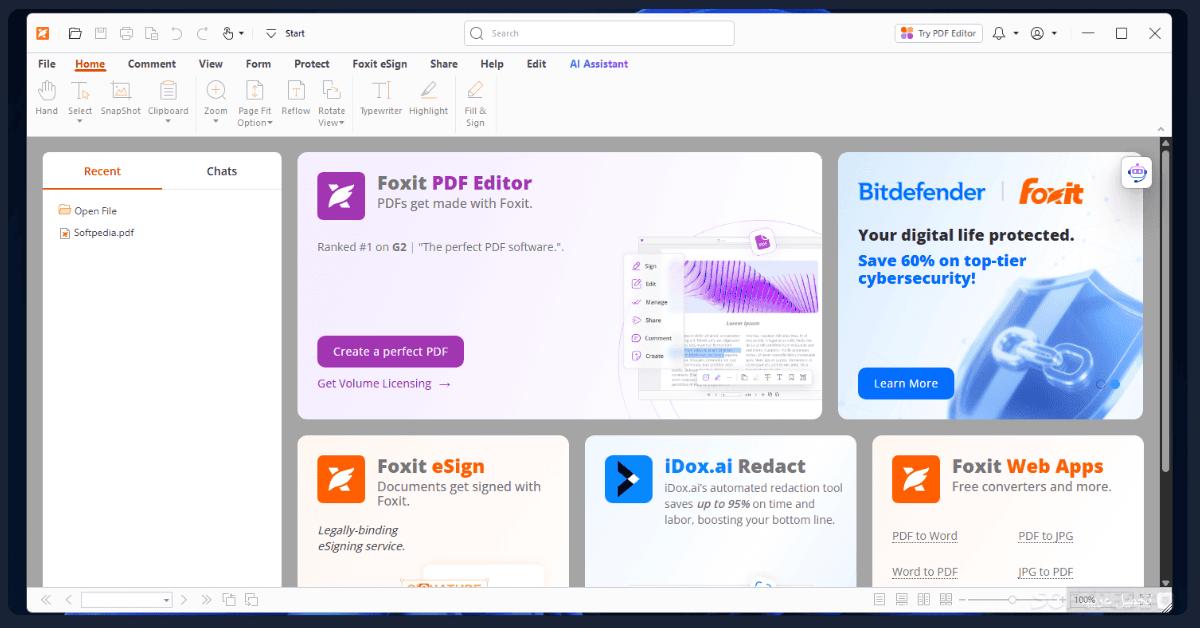Screen dimensions: 1200x628
Task: Select the Hand tool
Action: point(47,98)
